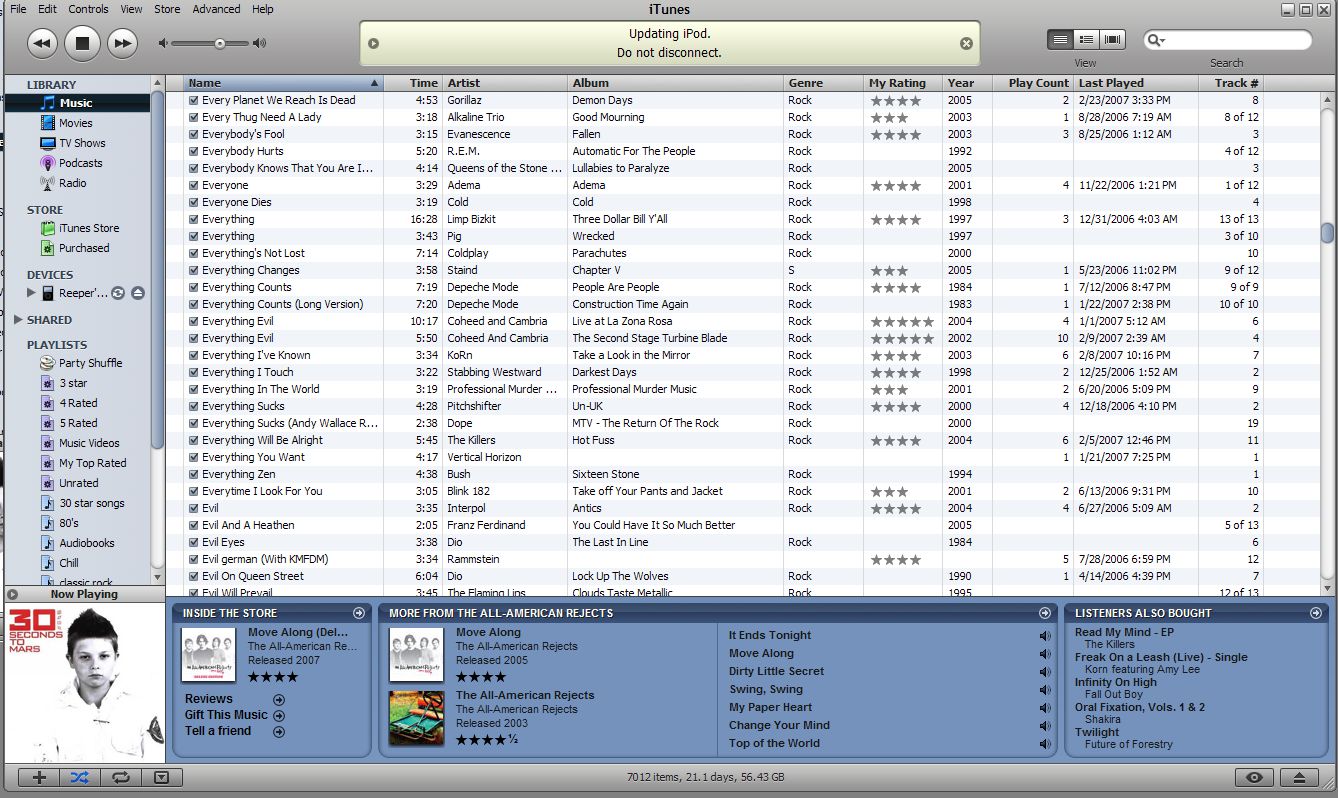Open the Controls menu
1338x798 pixels.
click(x=88, y=9)
